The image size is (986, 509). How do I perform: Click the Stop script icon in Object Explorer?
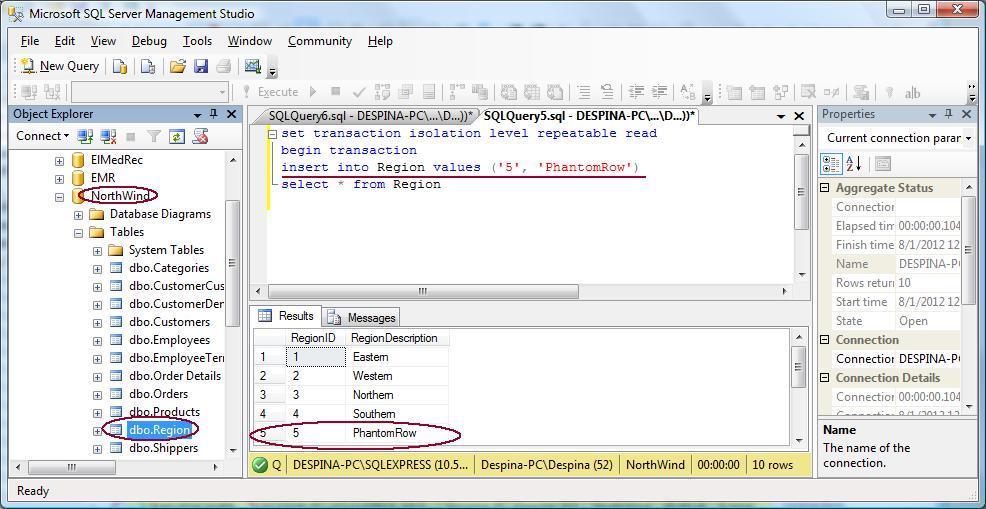(201, 136)
